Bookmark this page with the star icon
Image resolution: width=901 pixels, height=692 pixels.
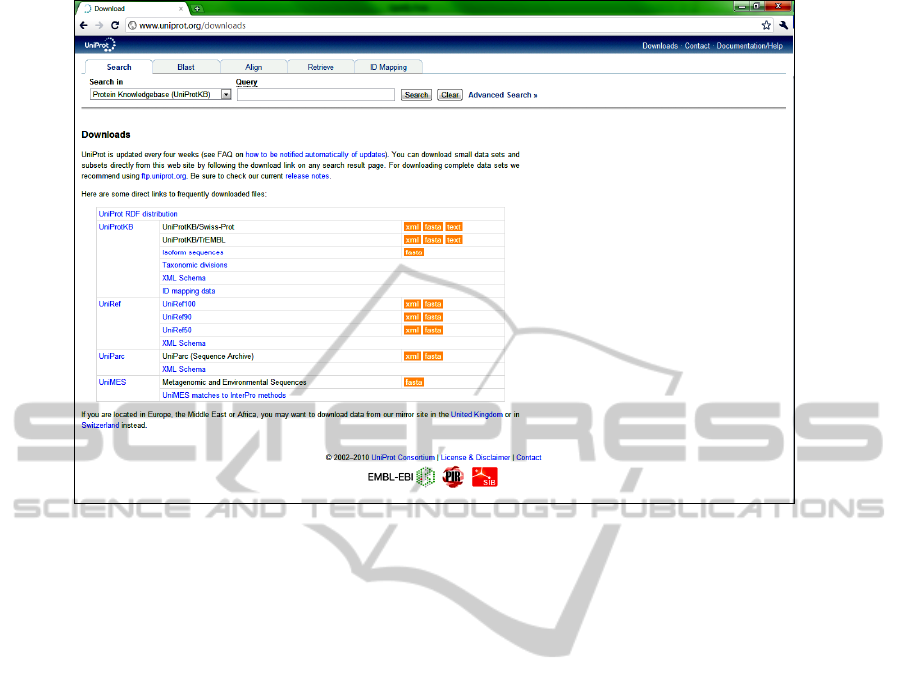click(x=766, y=25)
